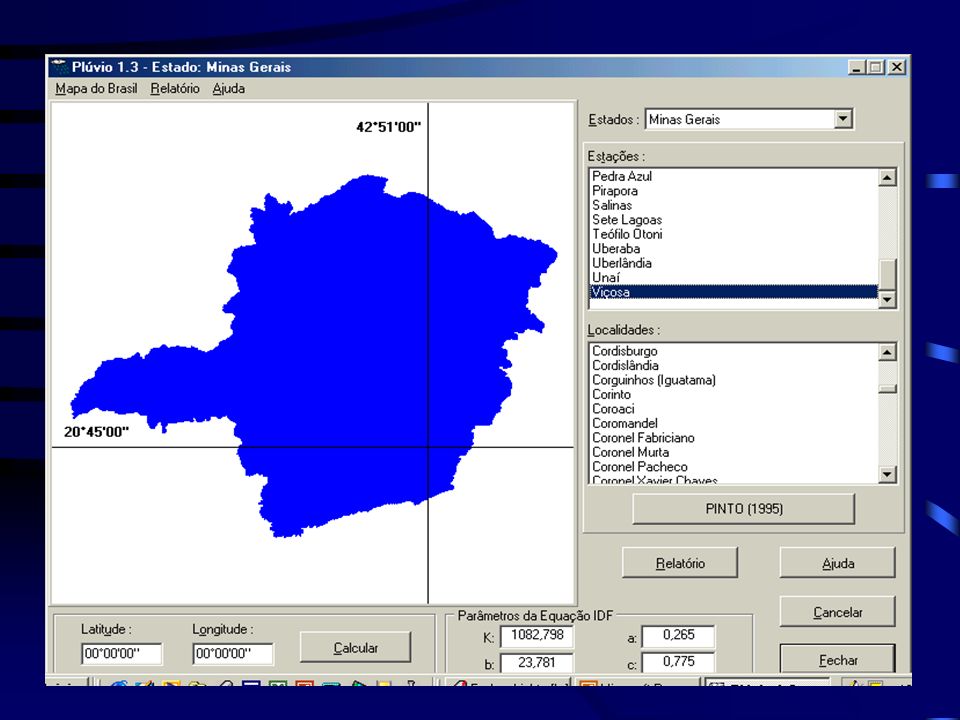
Task: Click the PINTO (1995) button
Action: (744, 509)
